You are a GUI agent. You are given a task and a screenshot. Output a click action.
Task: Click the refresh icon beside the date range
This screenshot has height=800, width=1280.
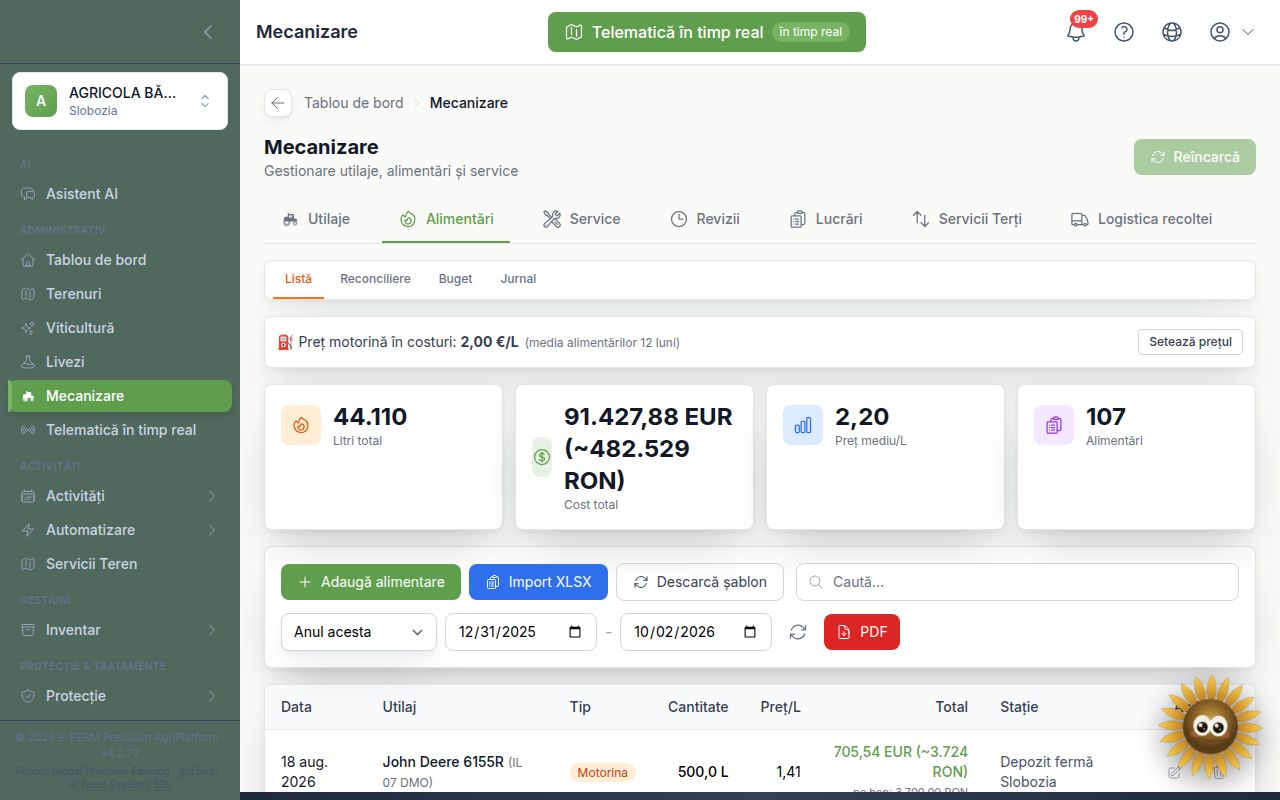point(798,632)
